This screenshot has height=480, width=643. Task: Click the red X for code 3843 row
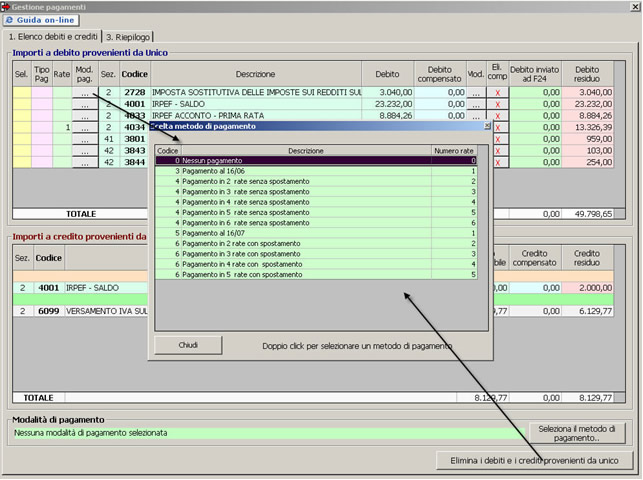coord(497,150)
